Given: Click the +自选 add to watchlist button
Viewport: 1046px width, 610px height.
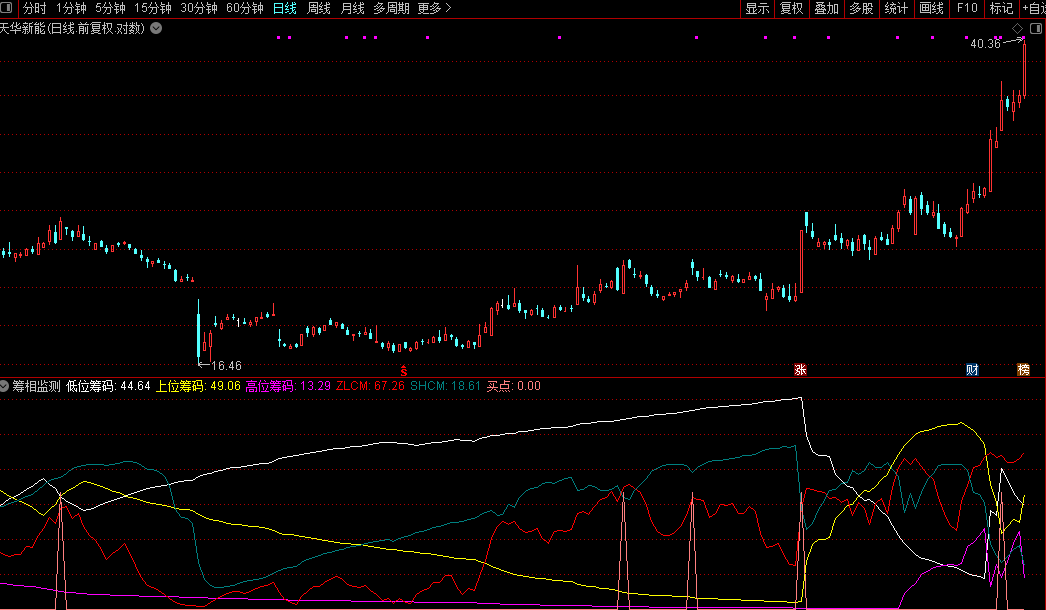Looking at the screenshot, I should coord(1032,9).
